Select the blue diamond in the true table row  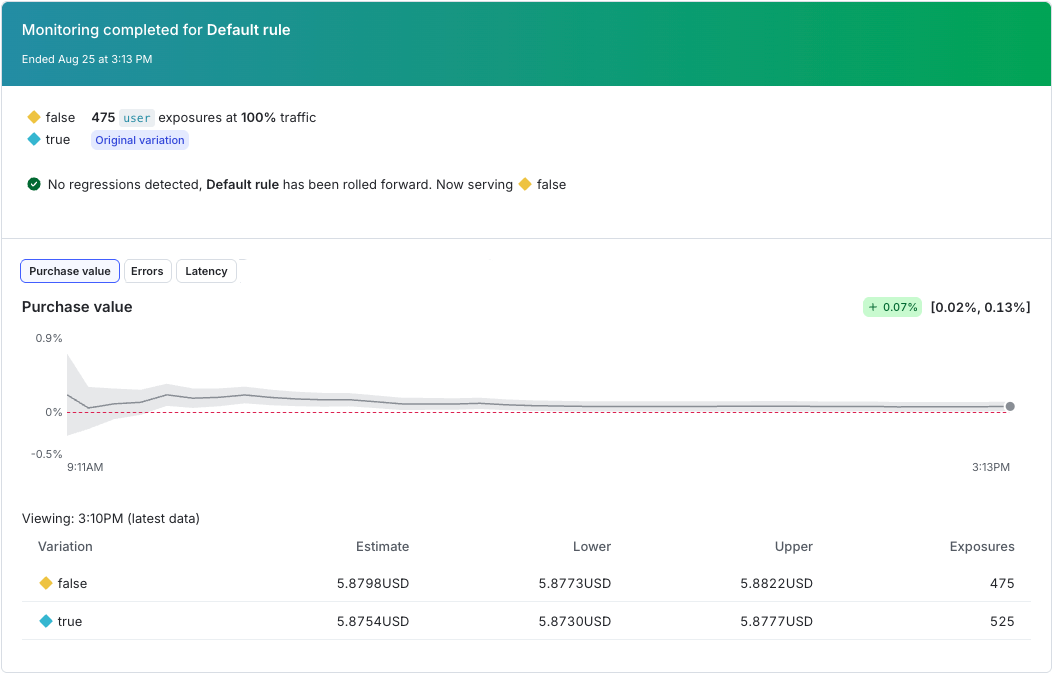click(x=46, y=620)
